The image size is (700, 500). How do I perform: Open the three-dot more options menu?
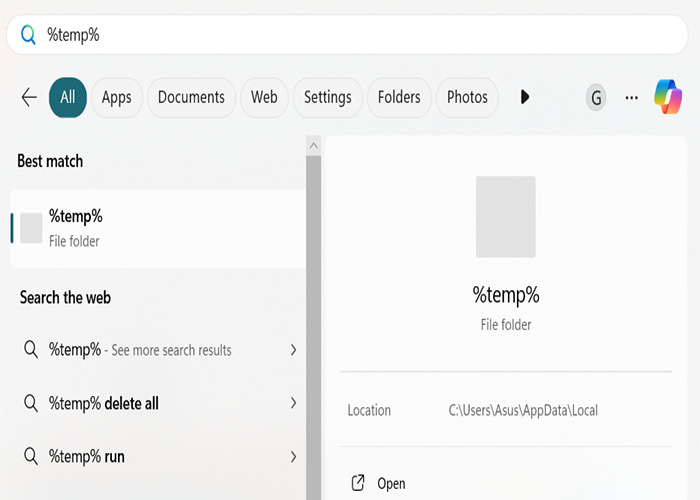631,97
